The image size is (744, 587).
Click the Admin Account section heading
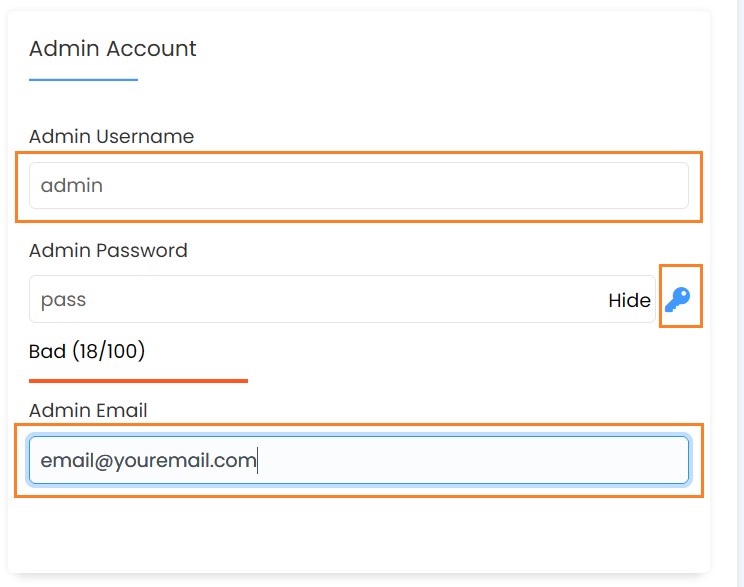[x=112, y=48]
